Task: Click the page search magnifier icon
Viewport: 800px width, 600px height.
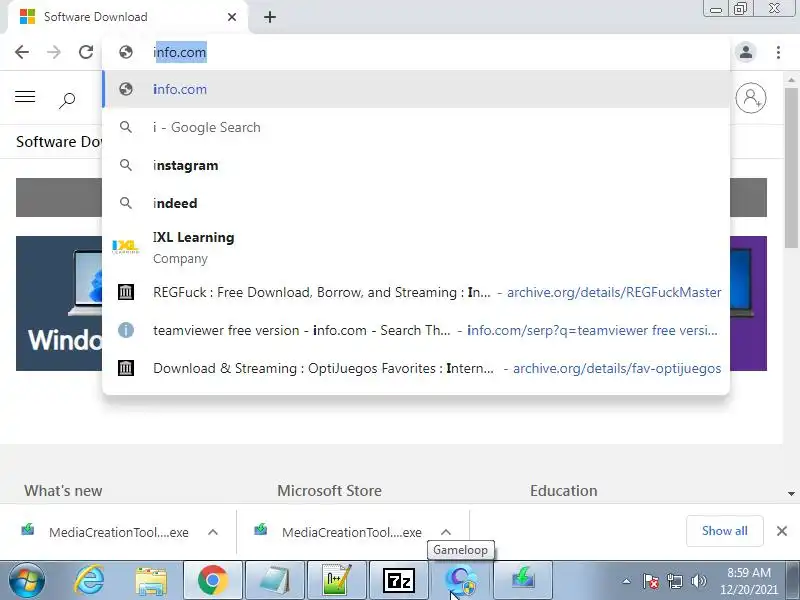Action: tap(67, 100)
